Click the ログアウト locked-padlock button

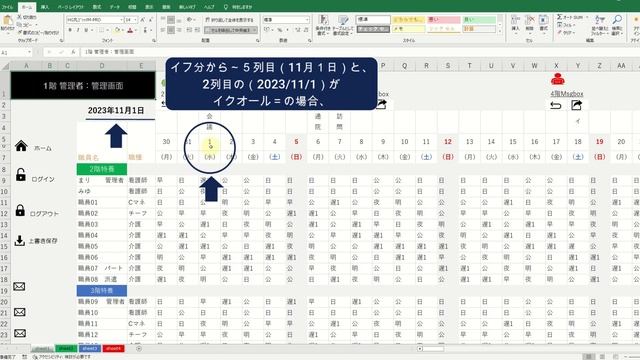20,210
